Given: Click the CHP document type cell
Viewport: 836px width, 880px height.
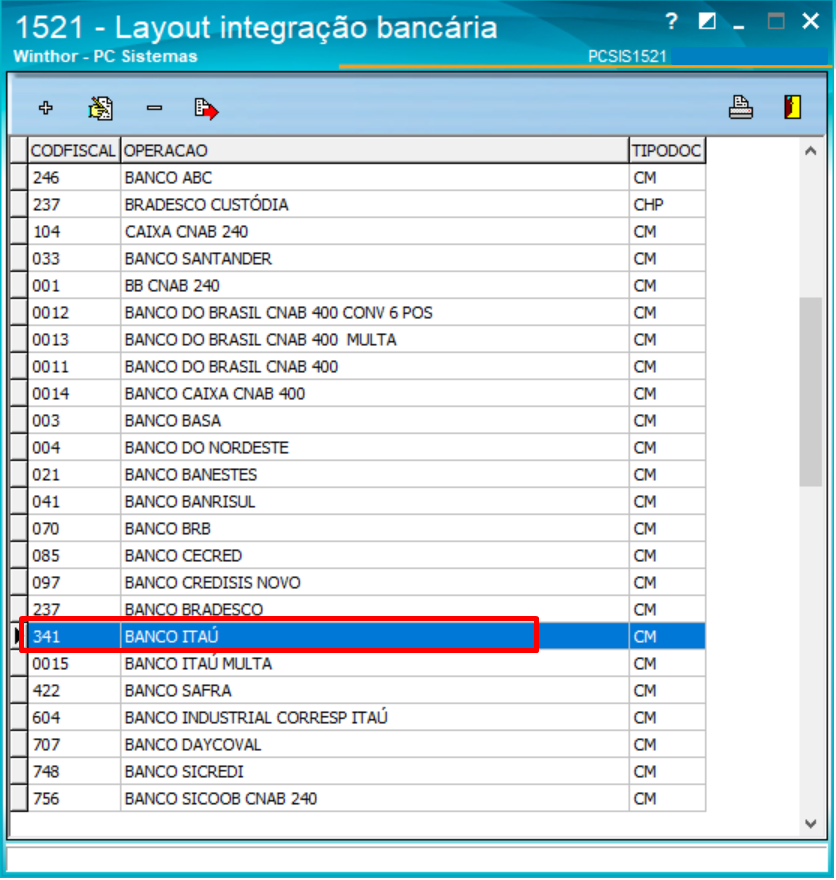Looking at the screenshot, I should (x=667, y=204).
